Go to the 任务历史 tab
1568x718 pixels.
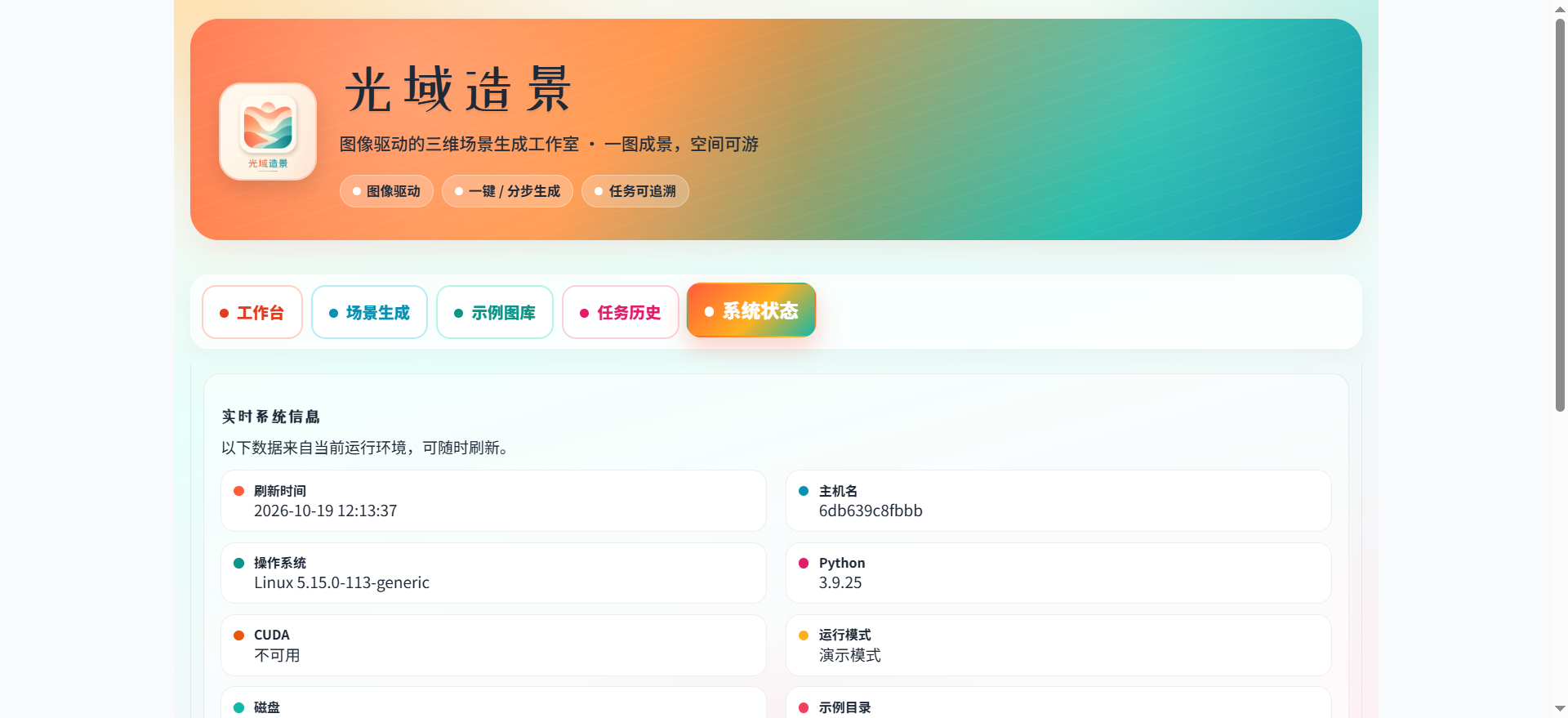[621, 312]
